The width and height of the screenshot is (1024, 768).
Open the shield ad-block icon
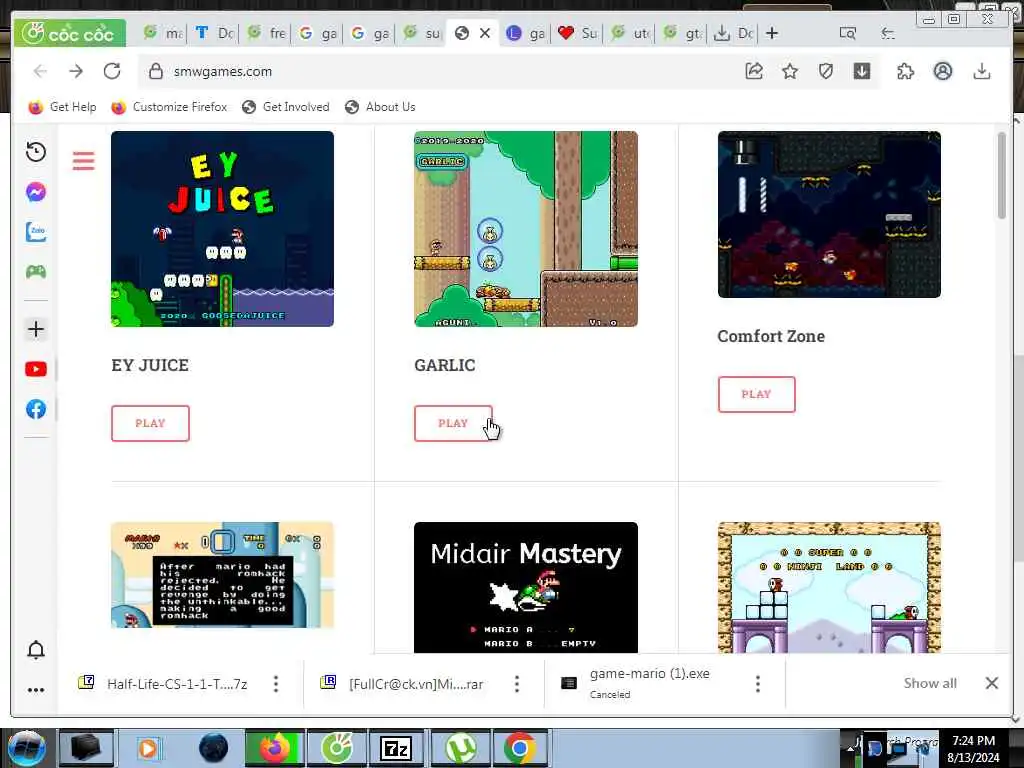pos(826,71)
